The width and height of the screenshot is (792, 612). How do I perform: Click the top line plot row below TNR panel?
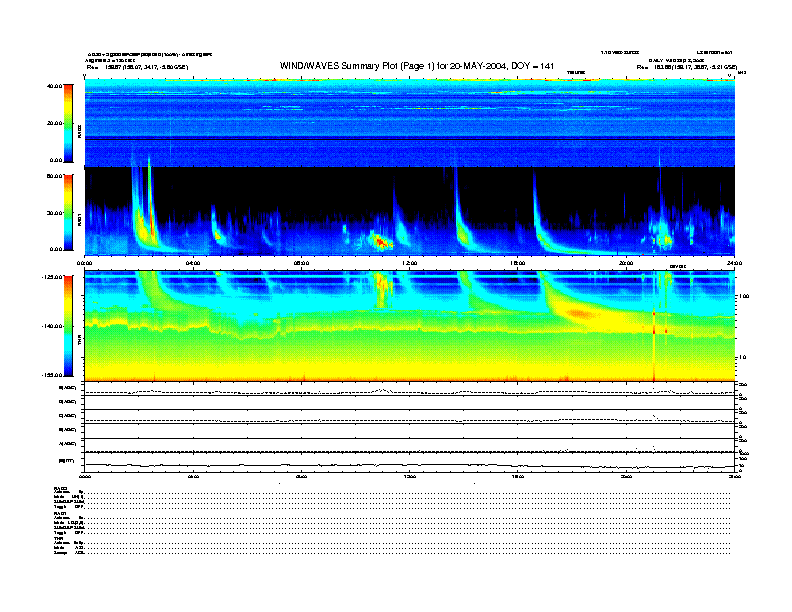point(410,389)
